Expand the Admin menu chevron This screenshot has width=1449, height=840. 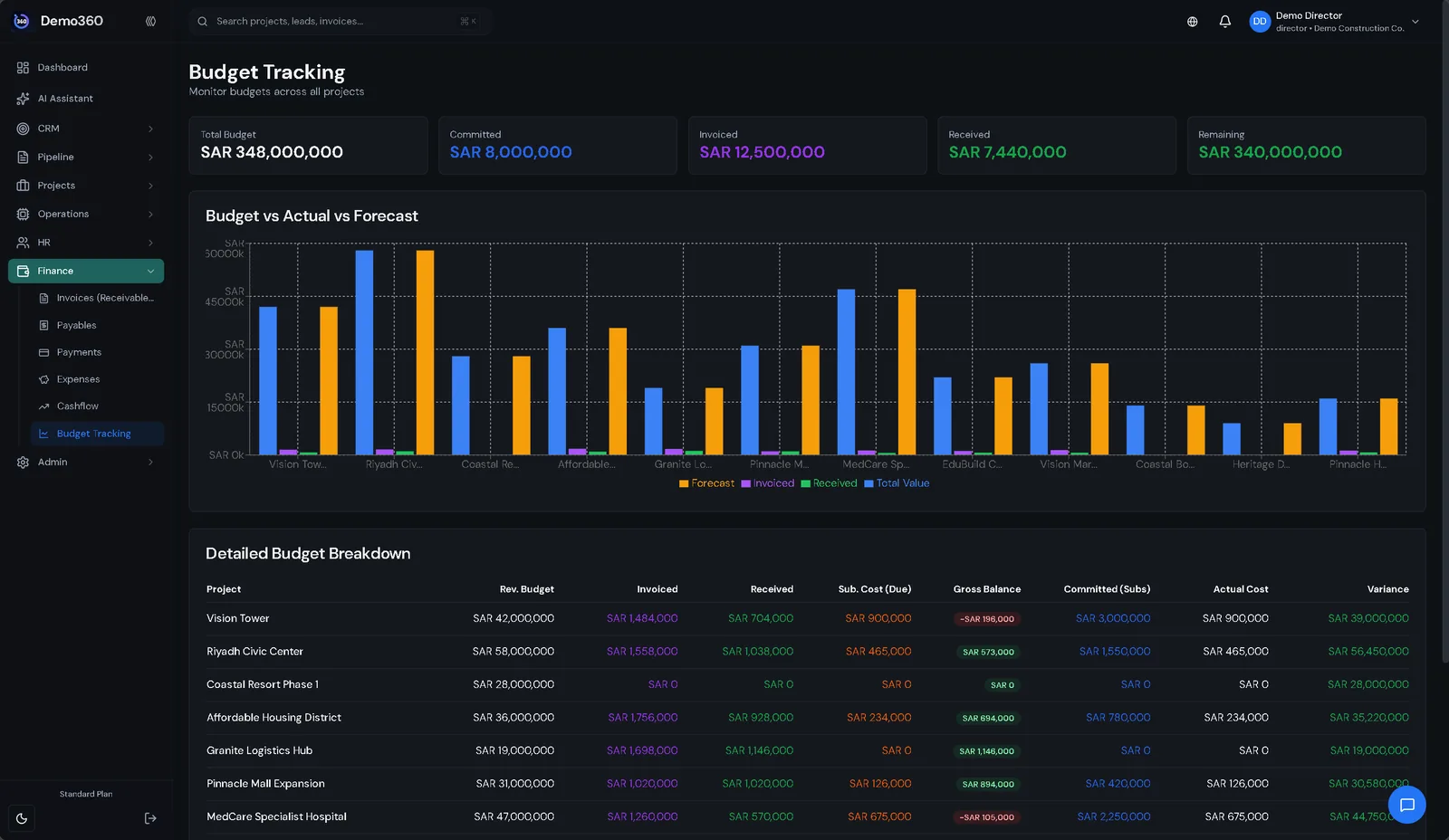pos(150,463)
